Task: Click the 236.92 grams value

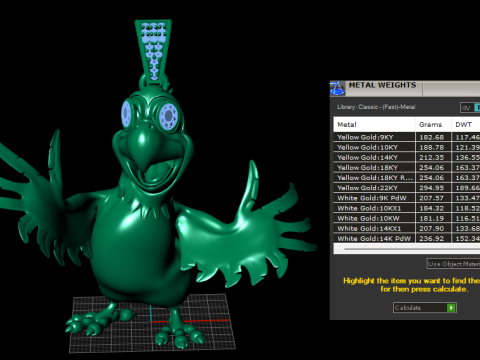Action: 432,239
